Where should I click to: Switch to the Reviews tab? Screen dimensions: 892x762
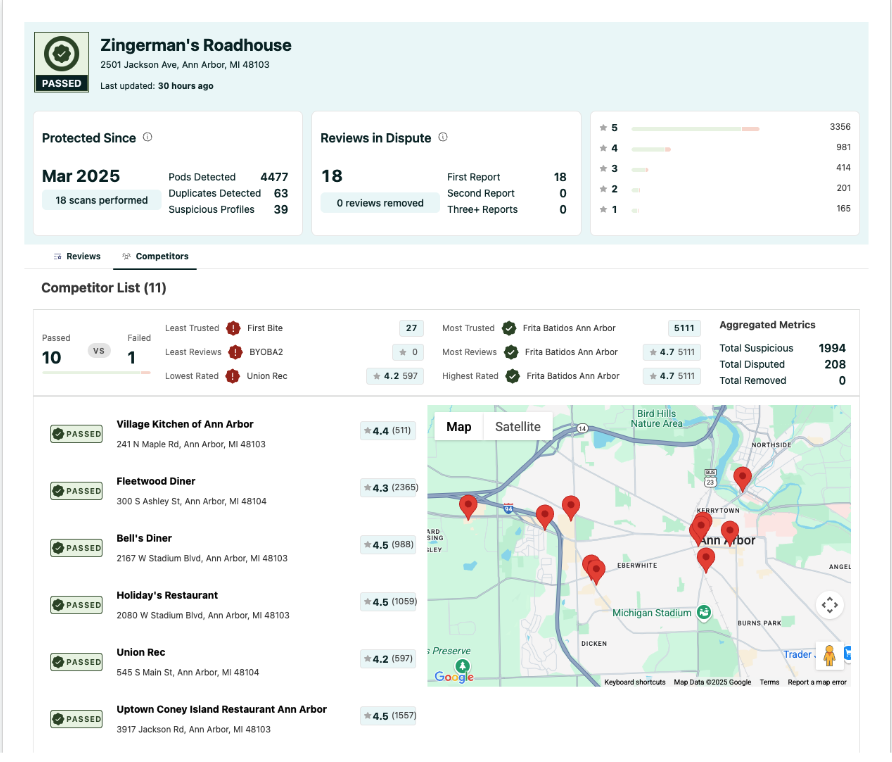pos(77,257)
